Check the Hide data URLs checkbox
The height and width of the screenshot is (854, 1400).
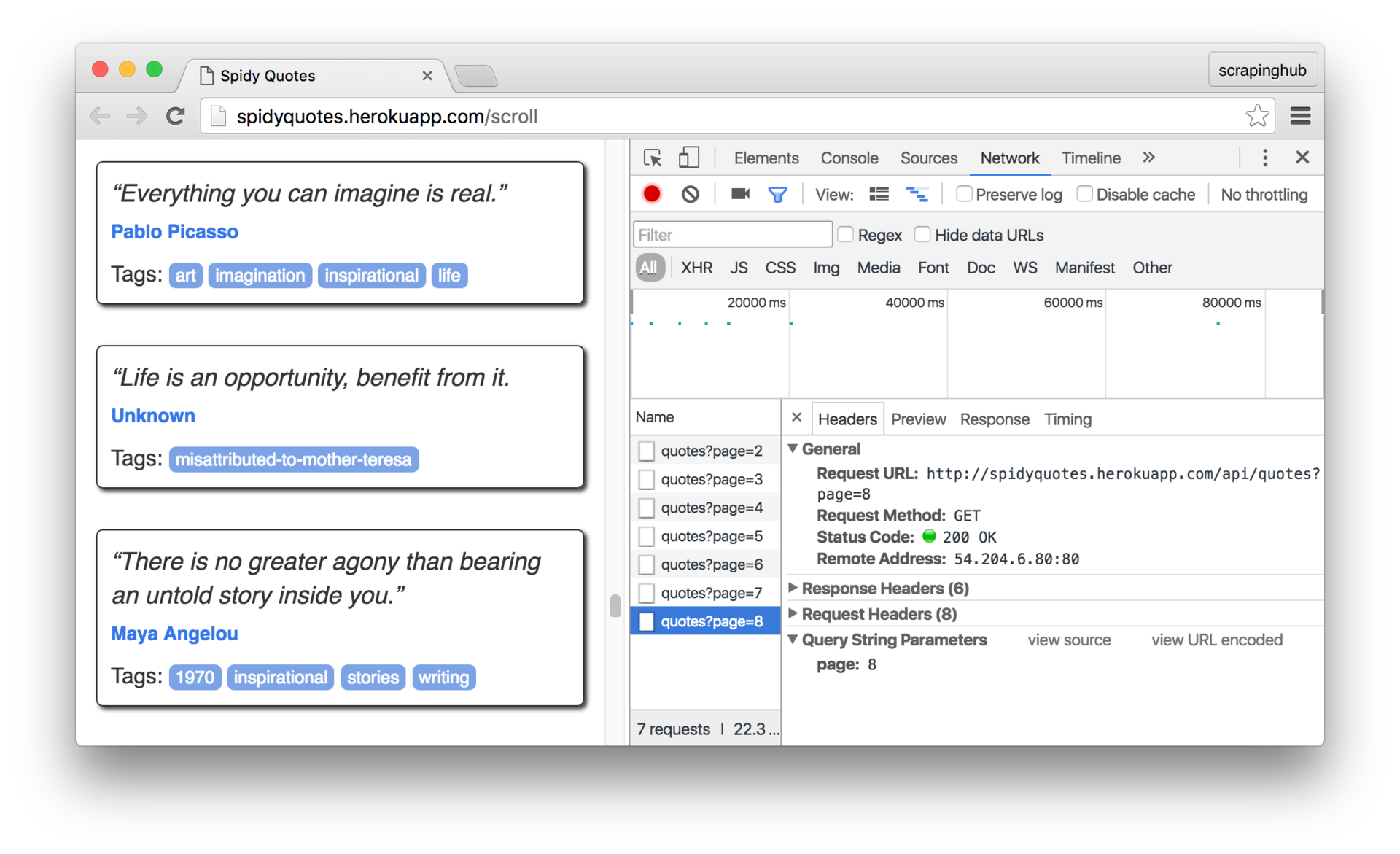click(922, 235)
